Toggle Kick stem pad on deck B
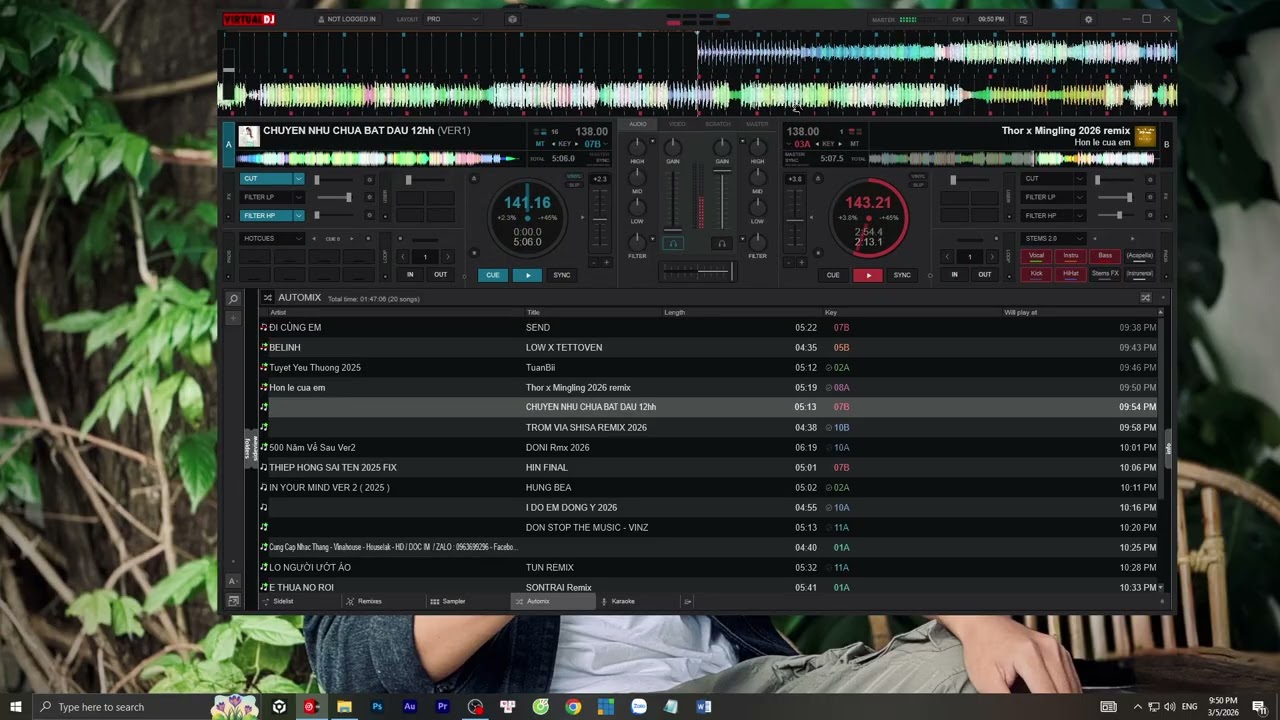The image size is (1280, 720). point(1036,273)
